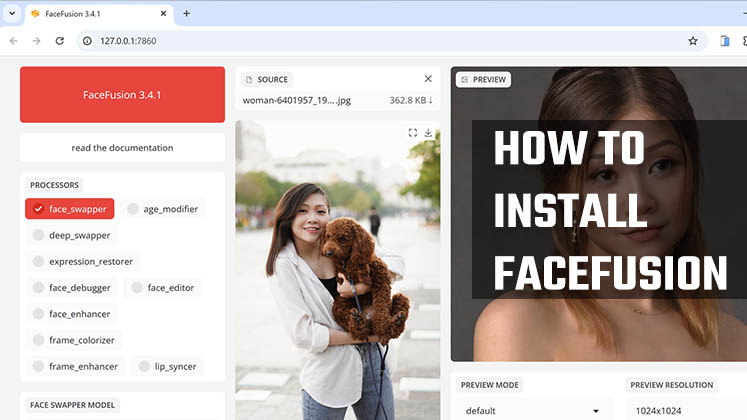Remove the source file with the X icon

(x=428, y=79)
